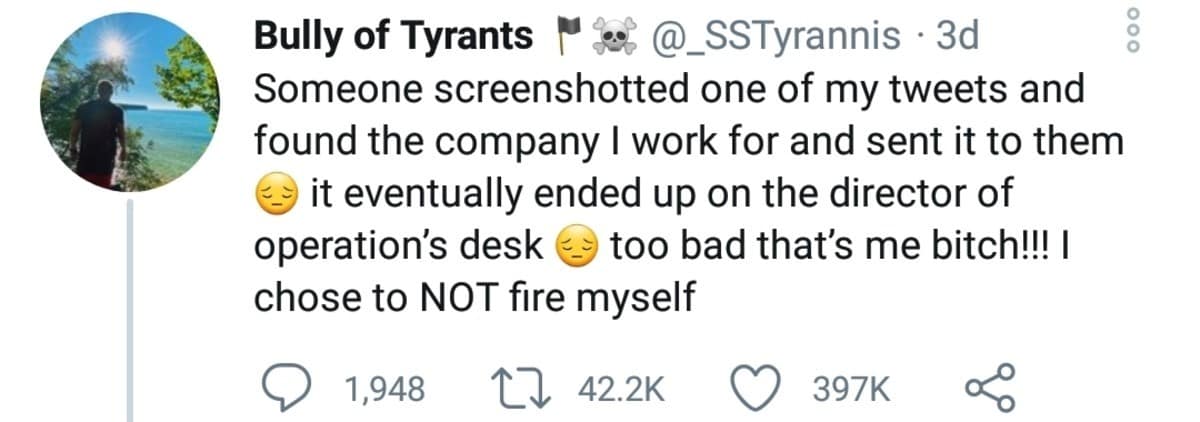
Task: Click the tweet line starting "Someone screenshotted"
Action: [668, 90]
